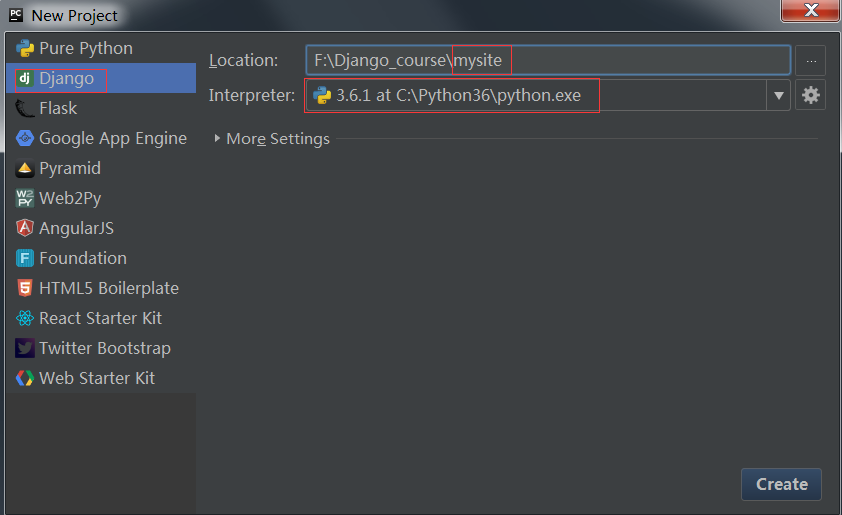Click the Create button
Image resolution: width=842 pixels, height=515 pixels.
[x=781, y=484]
